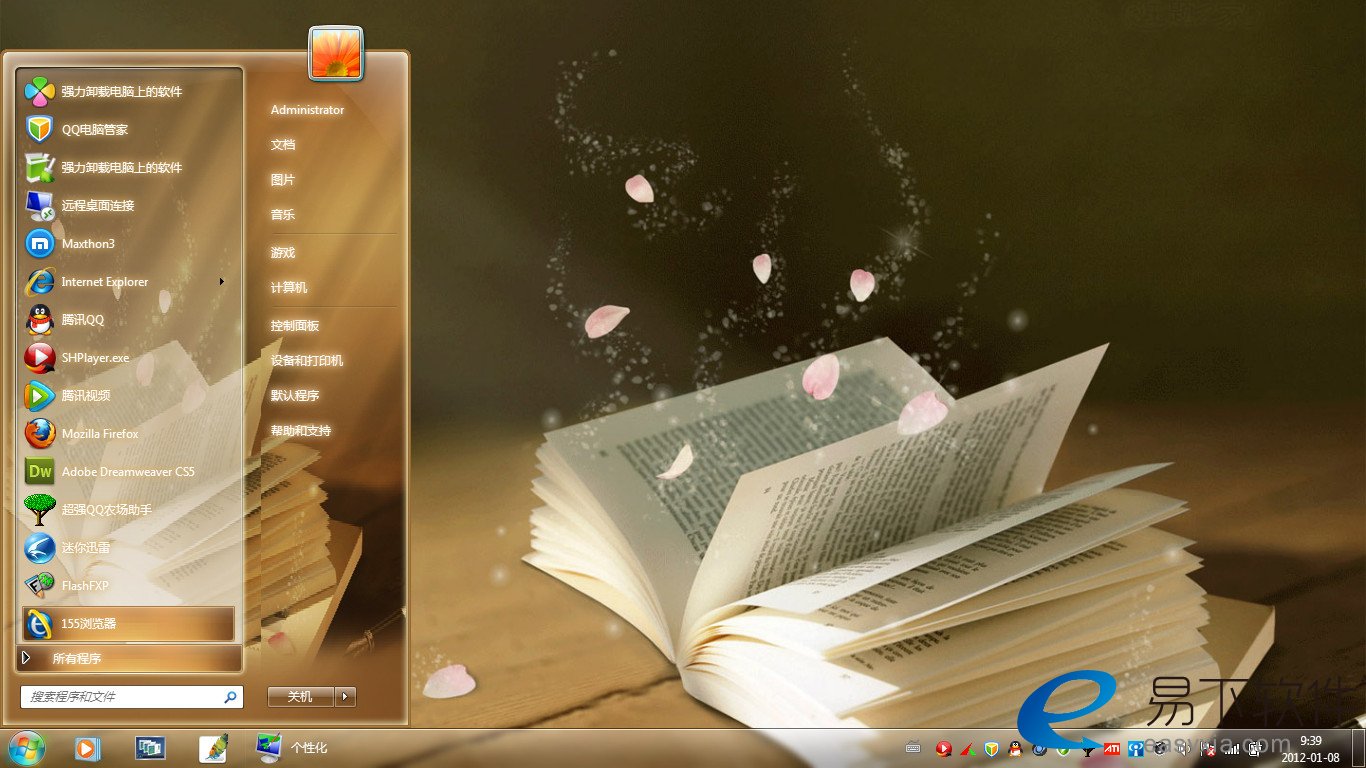Screen dimensions: 1366x768
Task: Open 控制面板 from the Start menu
Action: (295, 326)
